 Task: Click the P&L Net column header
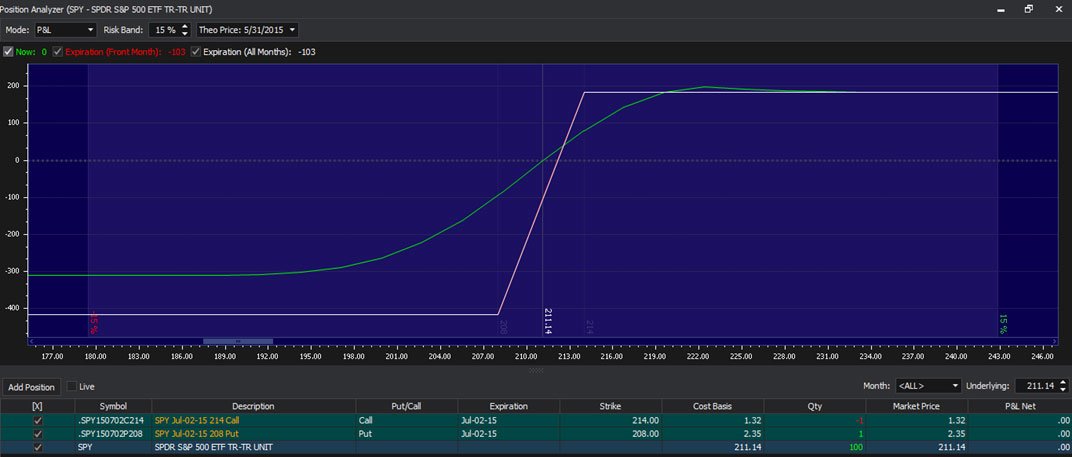coord(1018,406)
